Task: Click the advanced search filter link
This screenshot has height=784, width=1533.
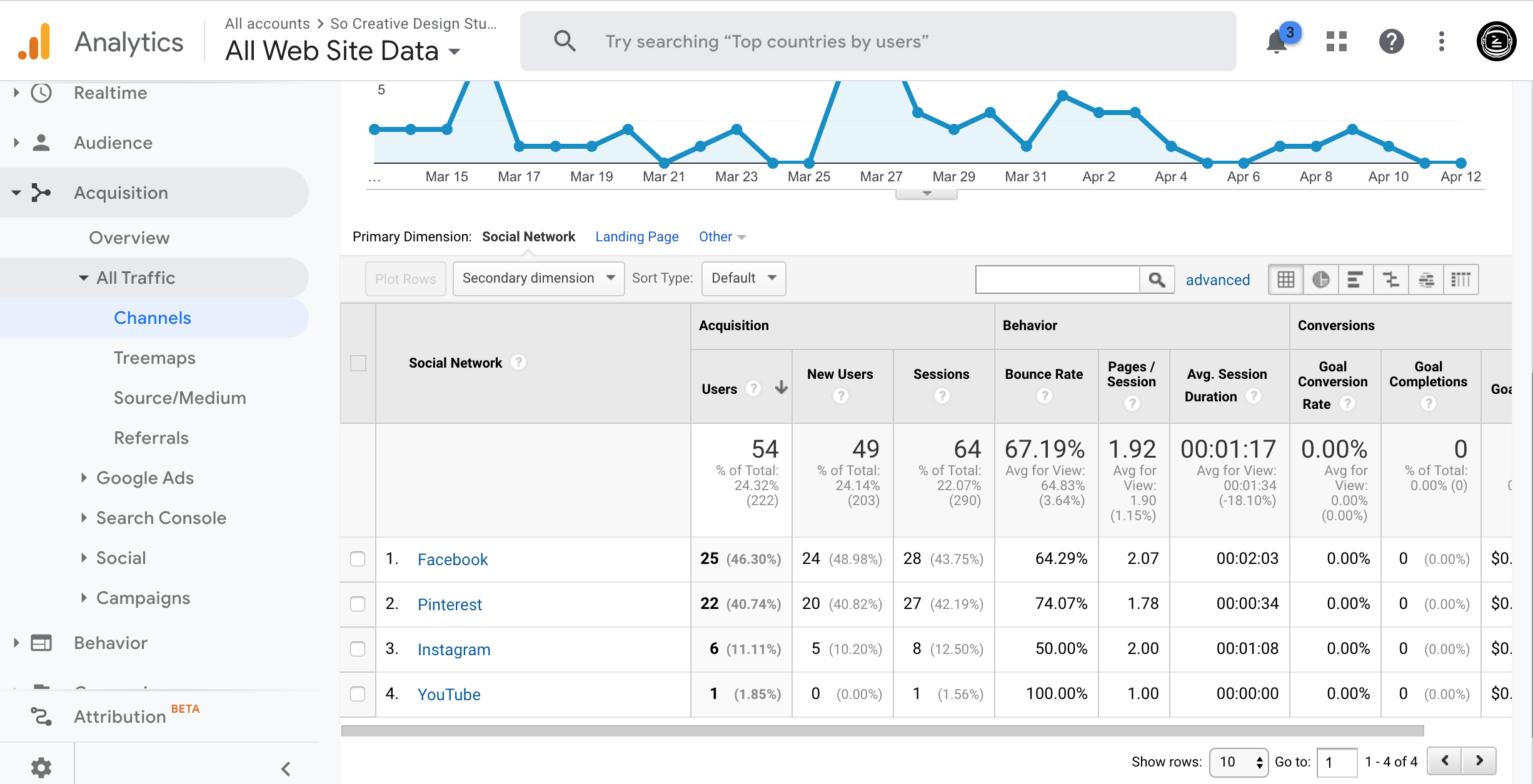Action: (x=1217, y=279)
